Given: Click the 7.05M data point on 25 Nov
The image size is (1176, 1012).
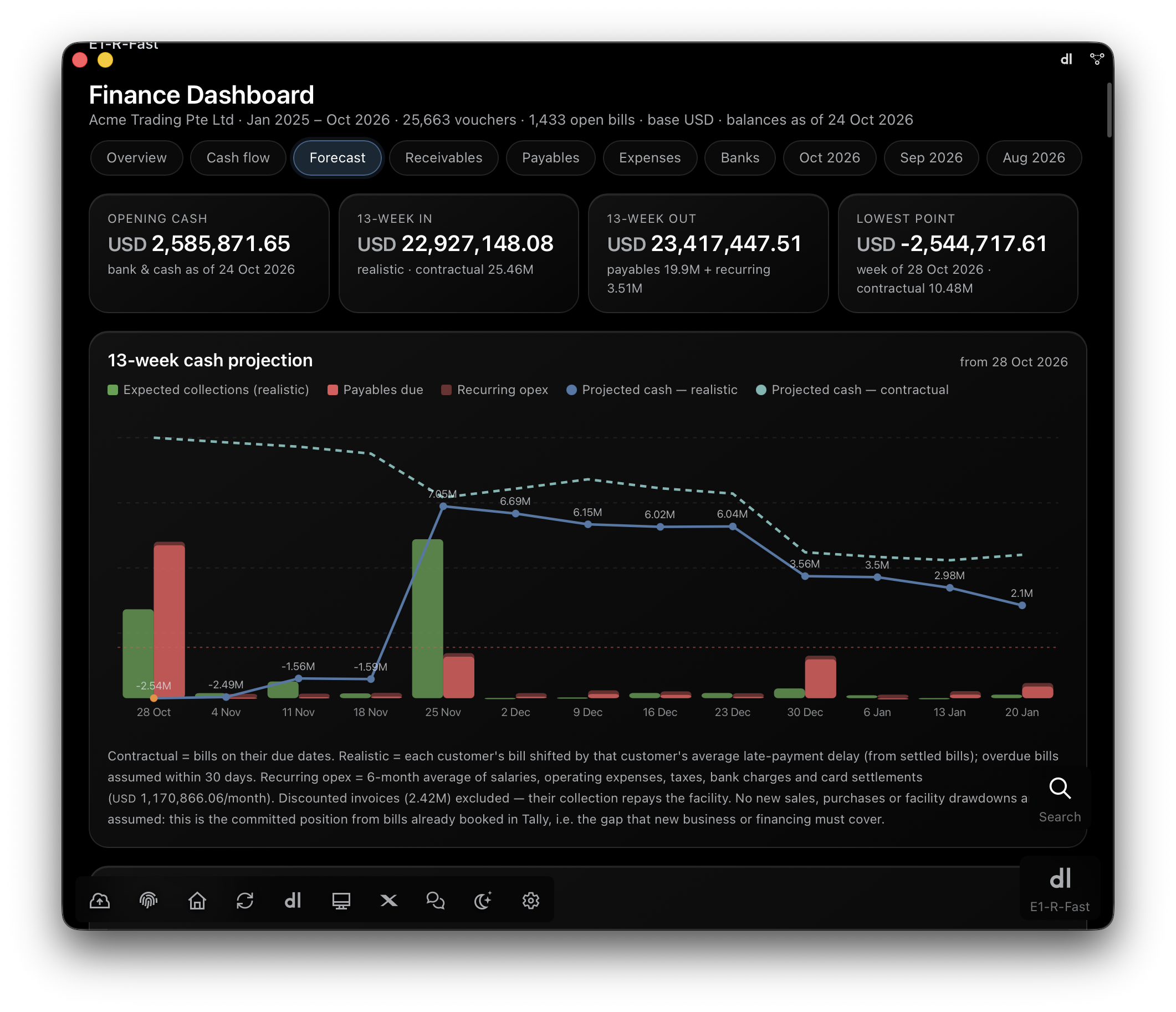Looking at the screenshot, I should pyautogui.click(x=443, y=507).
